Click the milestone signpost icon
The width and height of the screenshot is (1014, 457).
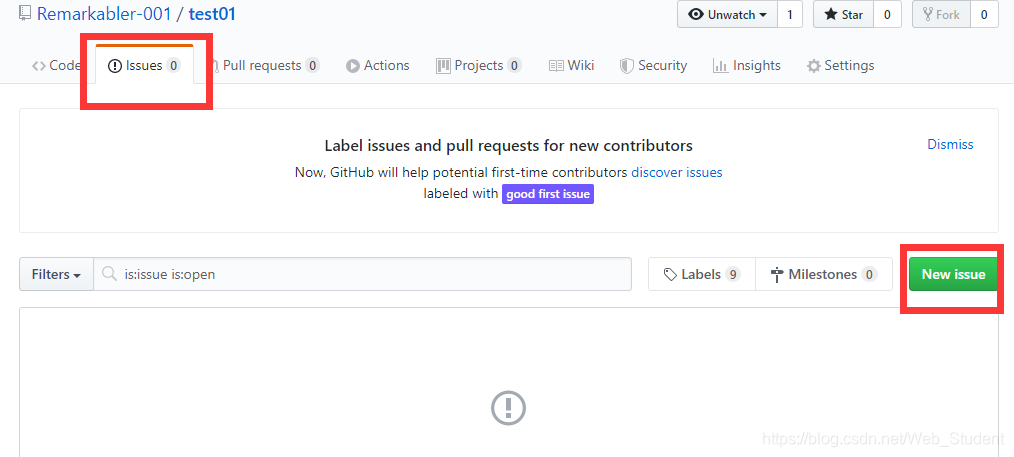click(x=777, y=275)
